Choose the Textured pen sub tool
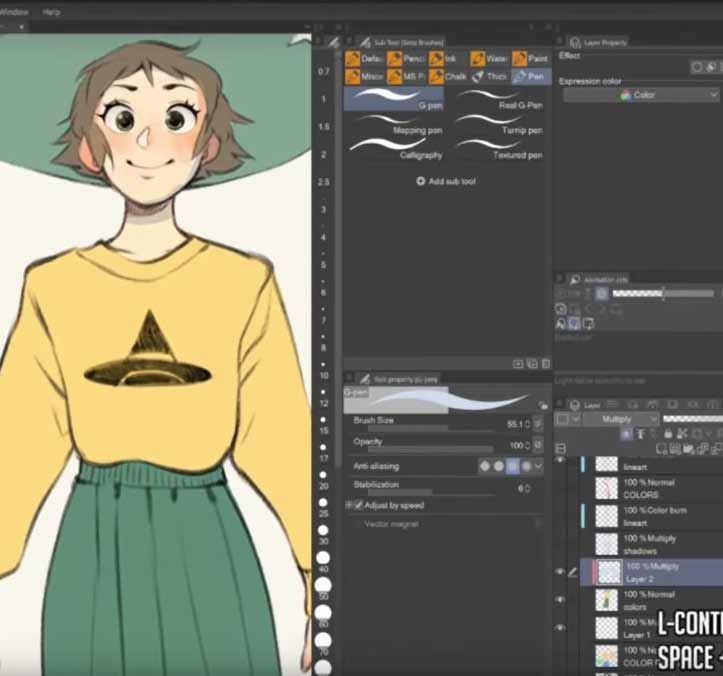Image resolution: width=723 pixels, height=676 pixels. point(500,150)
